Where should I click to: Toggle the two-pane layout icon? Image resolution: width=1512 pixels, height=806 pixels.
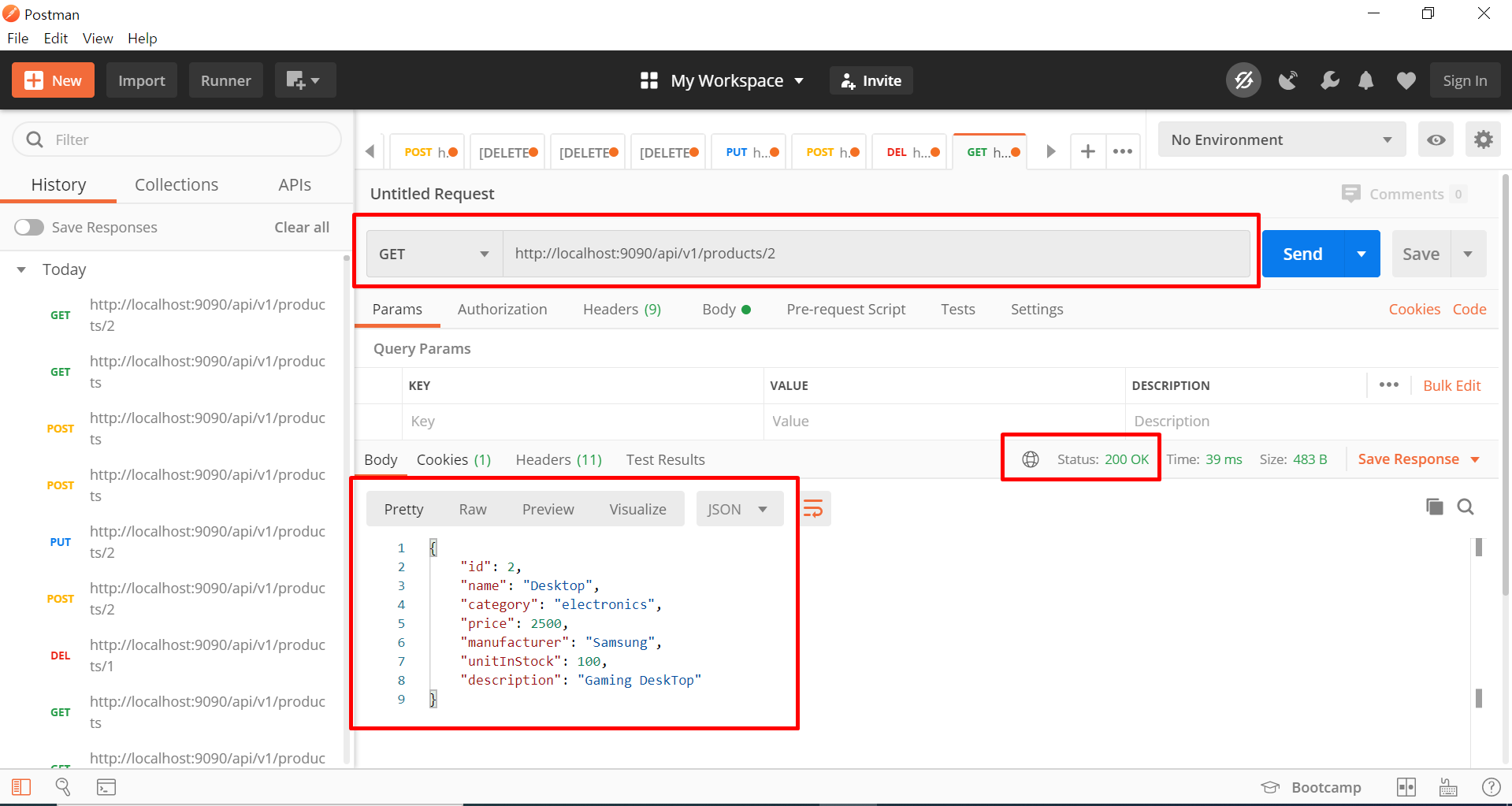(x=1406, y=786)
